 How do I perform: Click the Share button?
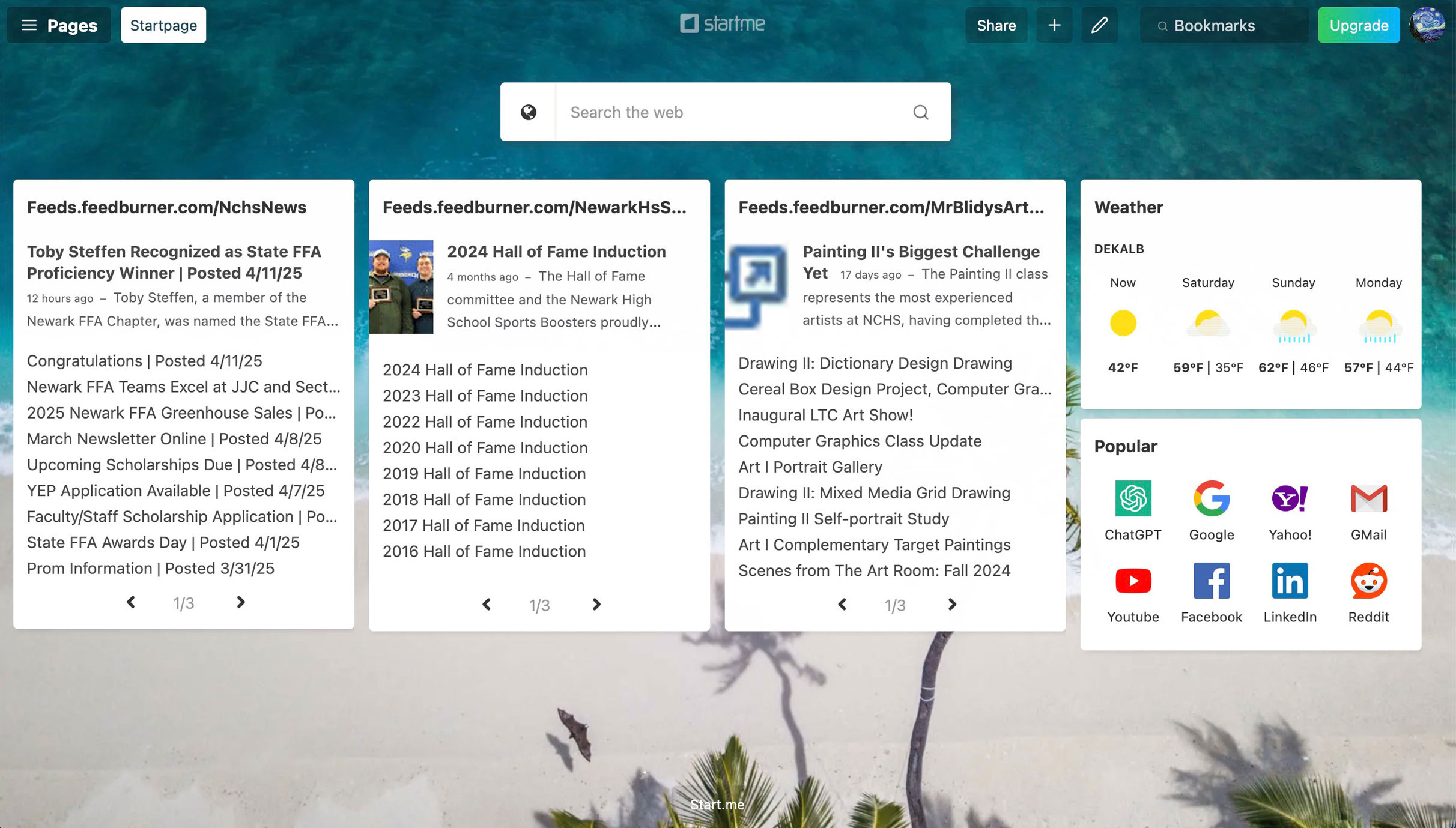996,25
